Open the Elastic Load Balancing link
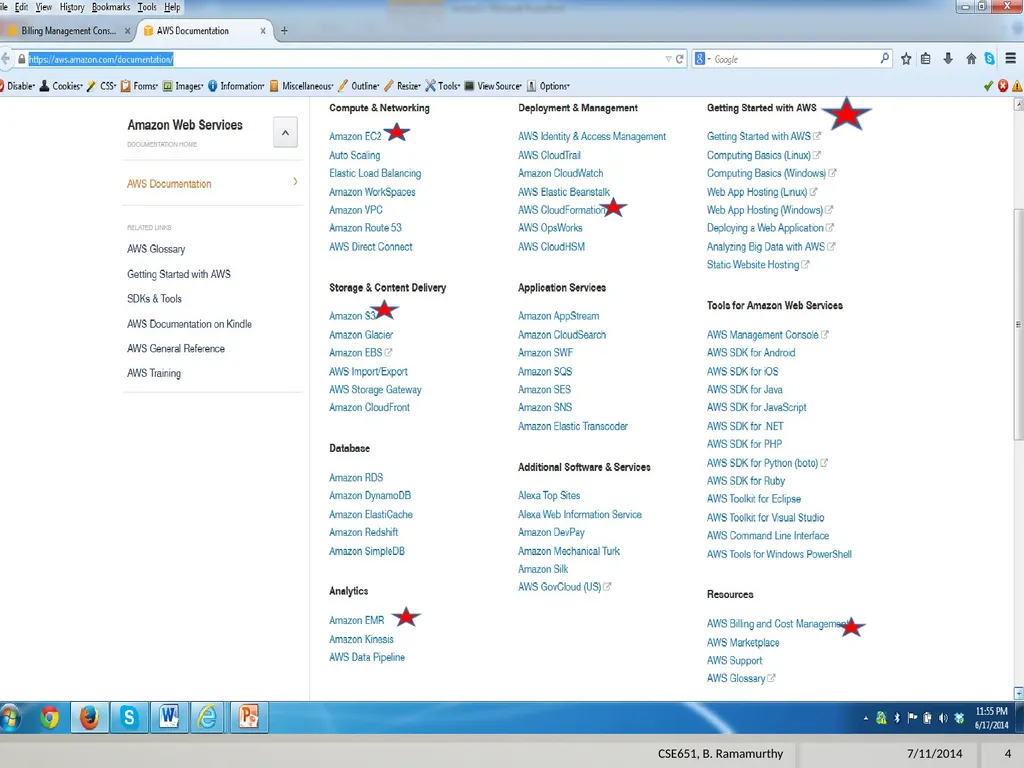 coord(375,174)
